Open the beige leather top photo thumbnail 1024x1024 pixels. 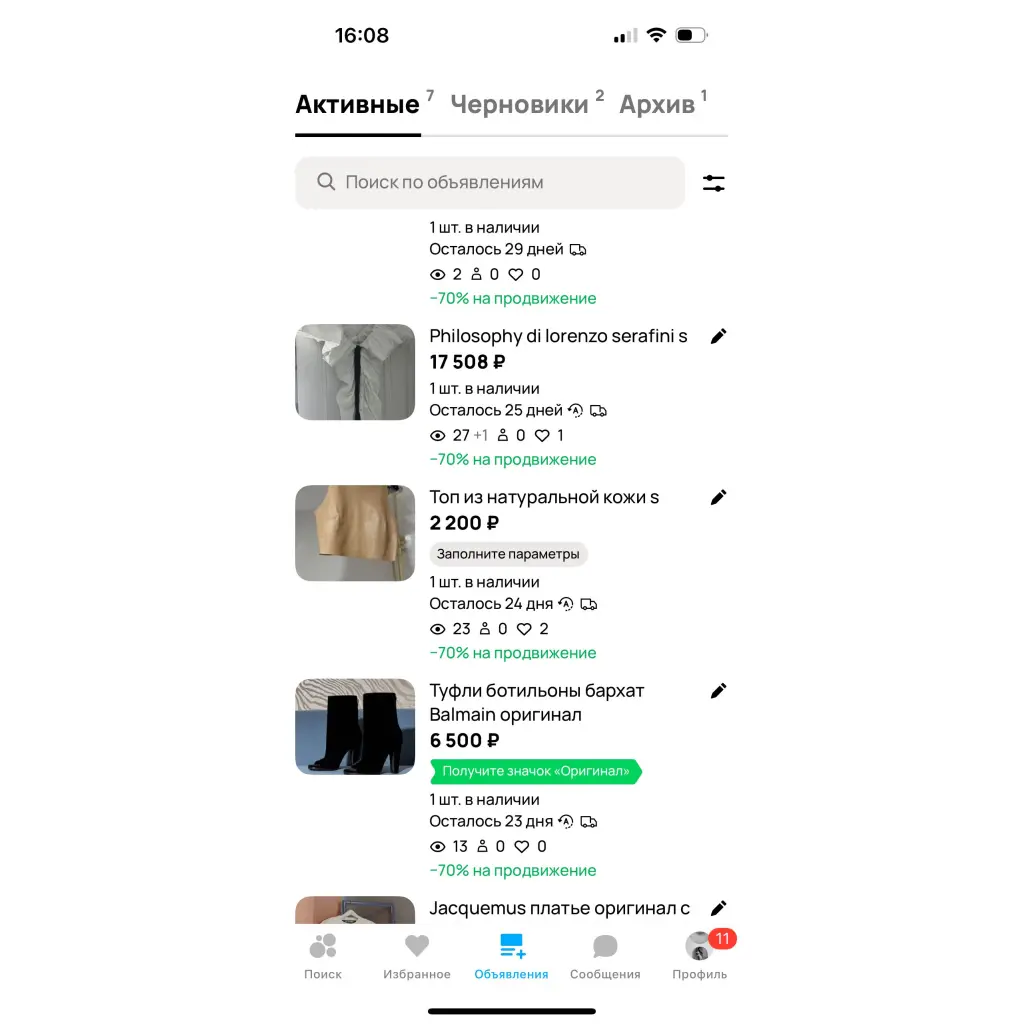point(355,533)
